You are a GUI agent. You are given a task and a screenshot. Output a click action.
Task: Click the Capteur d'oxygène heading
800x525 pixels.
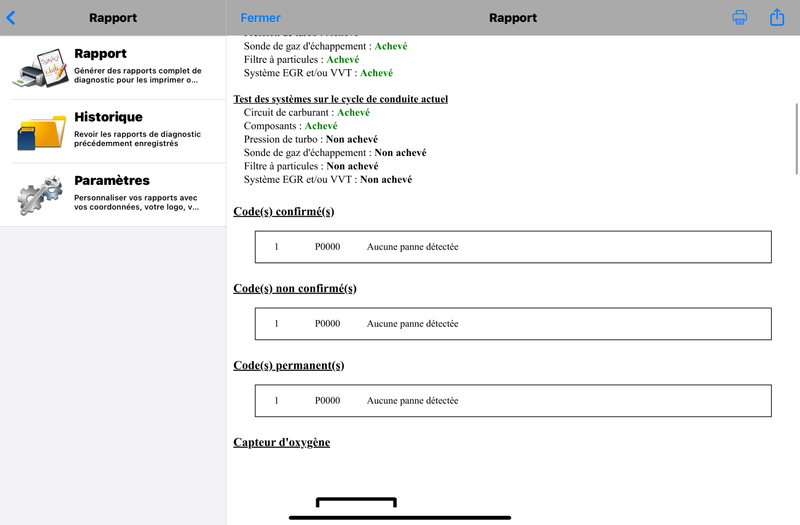click(x=281, y=442)
